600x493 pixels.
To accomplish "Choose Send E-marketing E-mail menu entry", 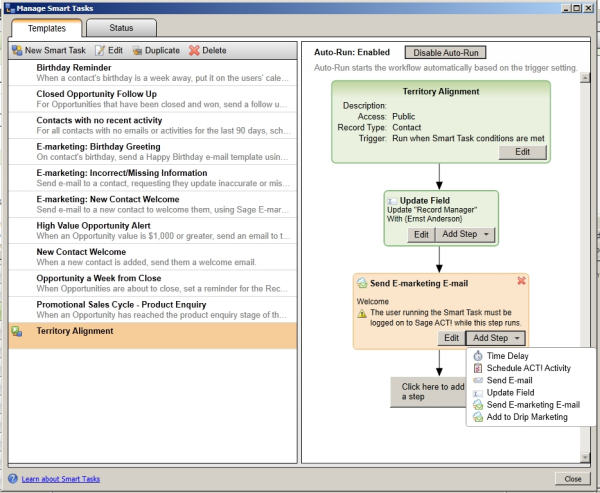I will click(x=533, y=405).
